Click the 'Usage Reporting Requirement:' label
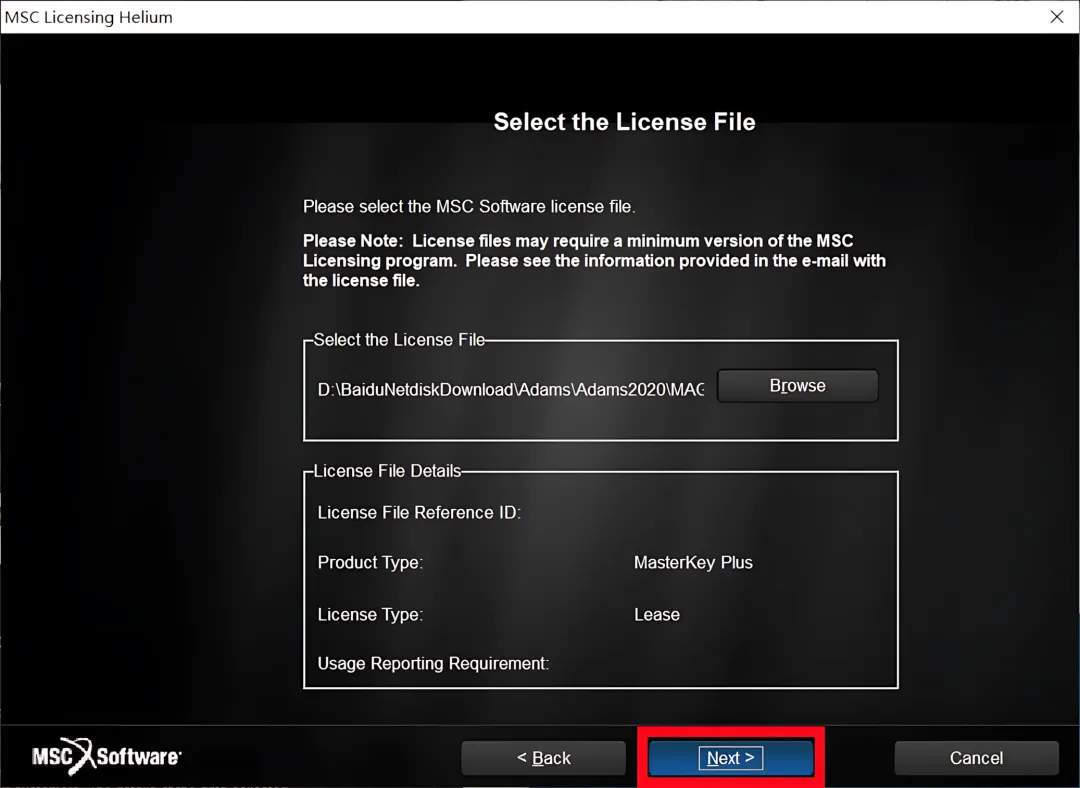This screenshot has width=1080, height=788. pos(433,663)
